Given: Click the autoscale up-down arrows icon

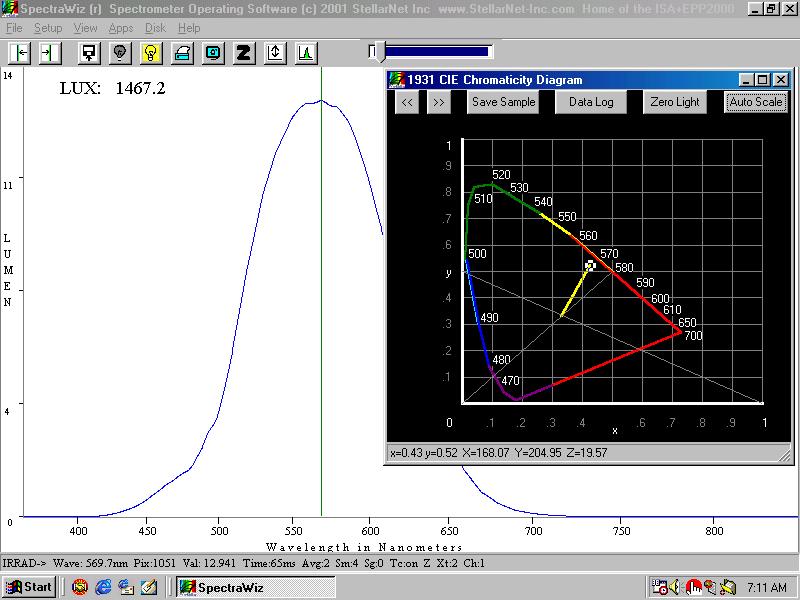Looking at the screenshot, I should [275, 51].
